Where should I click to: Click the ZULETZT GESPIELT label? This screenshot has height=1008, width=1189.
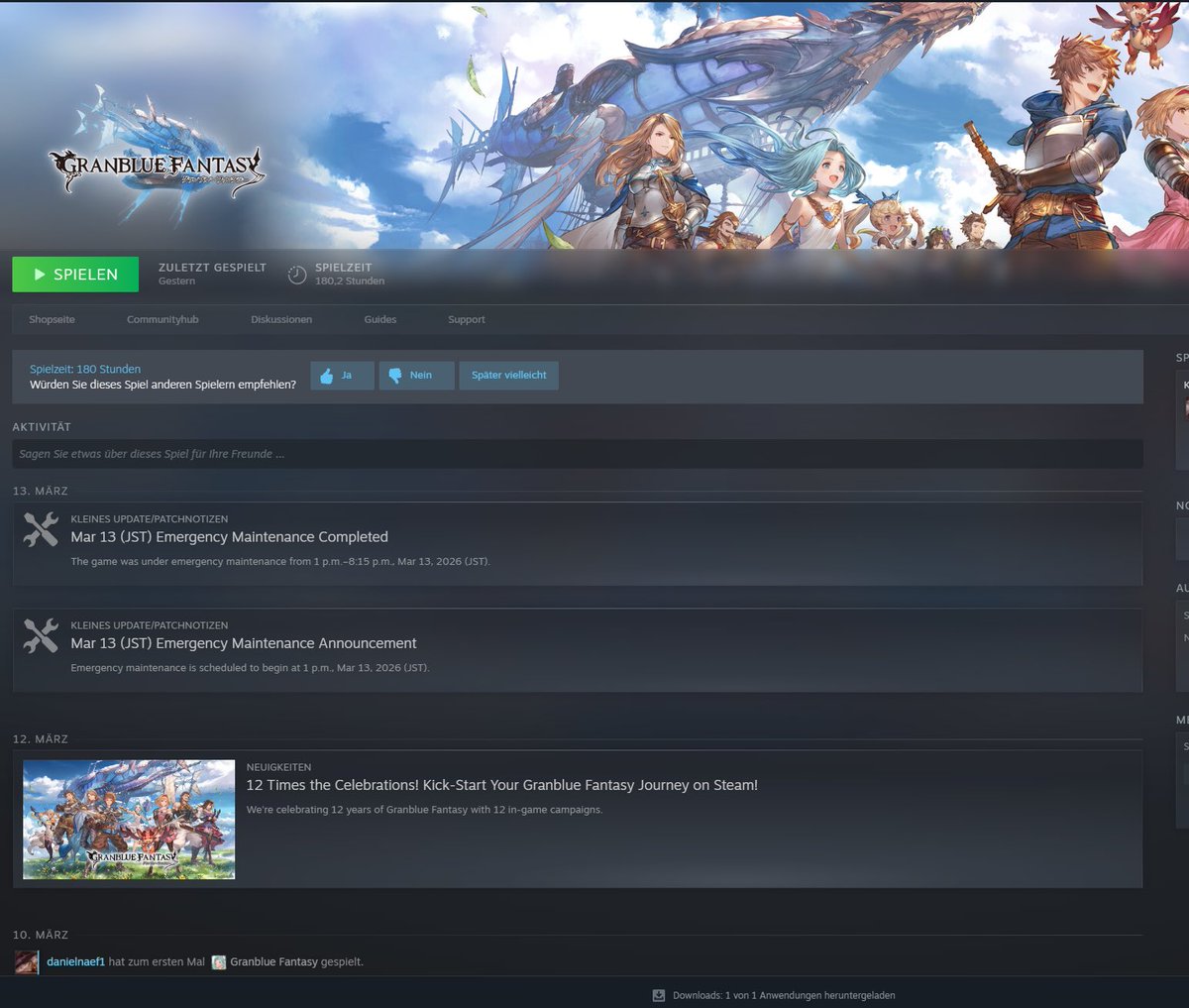coord(212,268)
